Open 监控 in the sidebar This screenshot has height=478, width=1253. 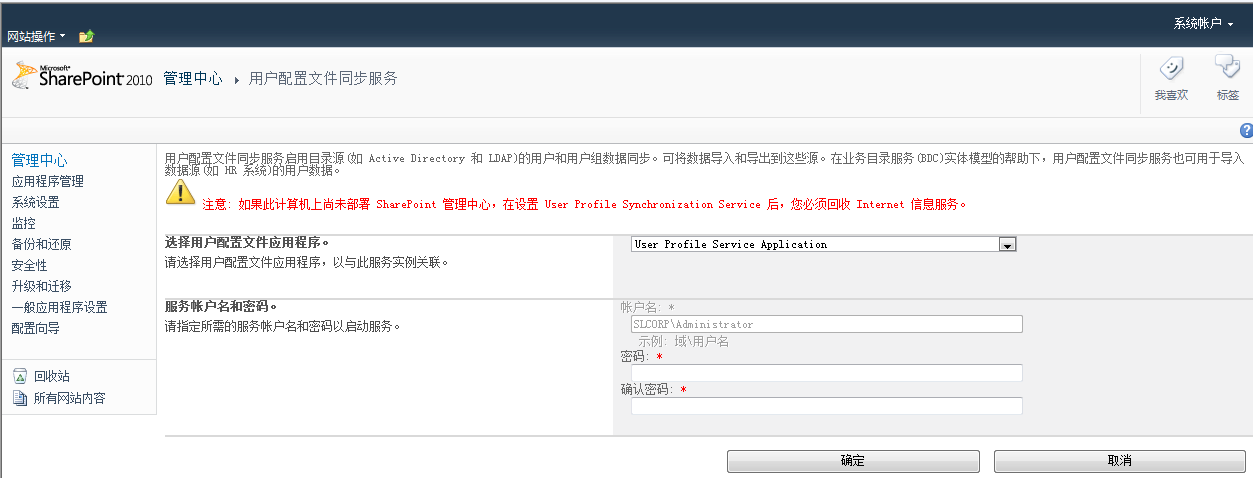click(23, 223)
